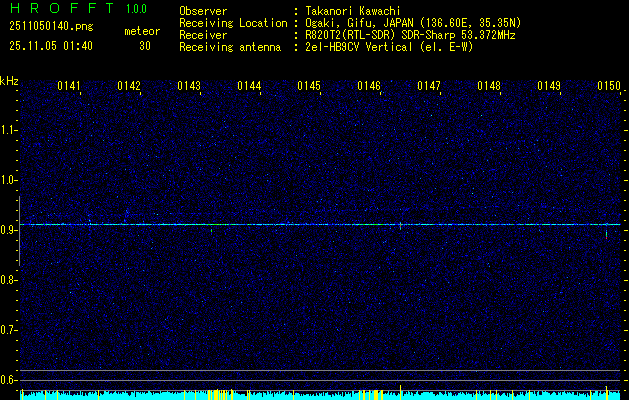Click the 2el-HB9CV Vertical antenna text
Viewport: 629px width, 400px height.
coord(389,47)
